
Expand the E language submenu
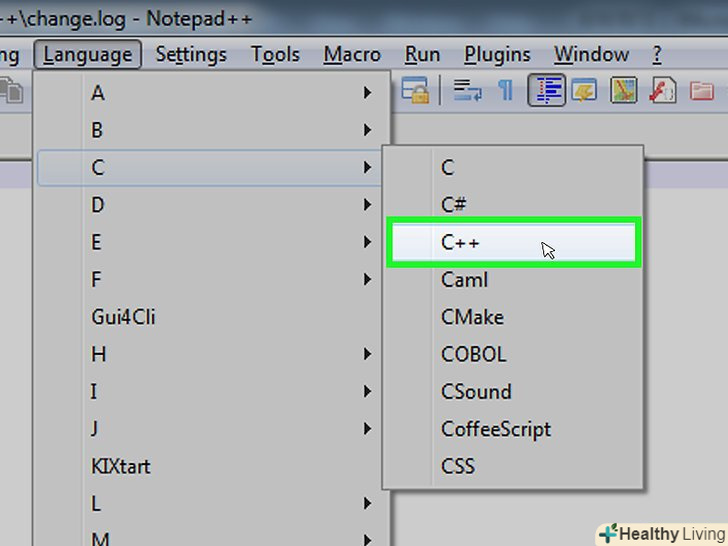(210, 242)
